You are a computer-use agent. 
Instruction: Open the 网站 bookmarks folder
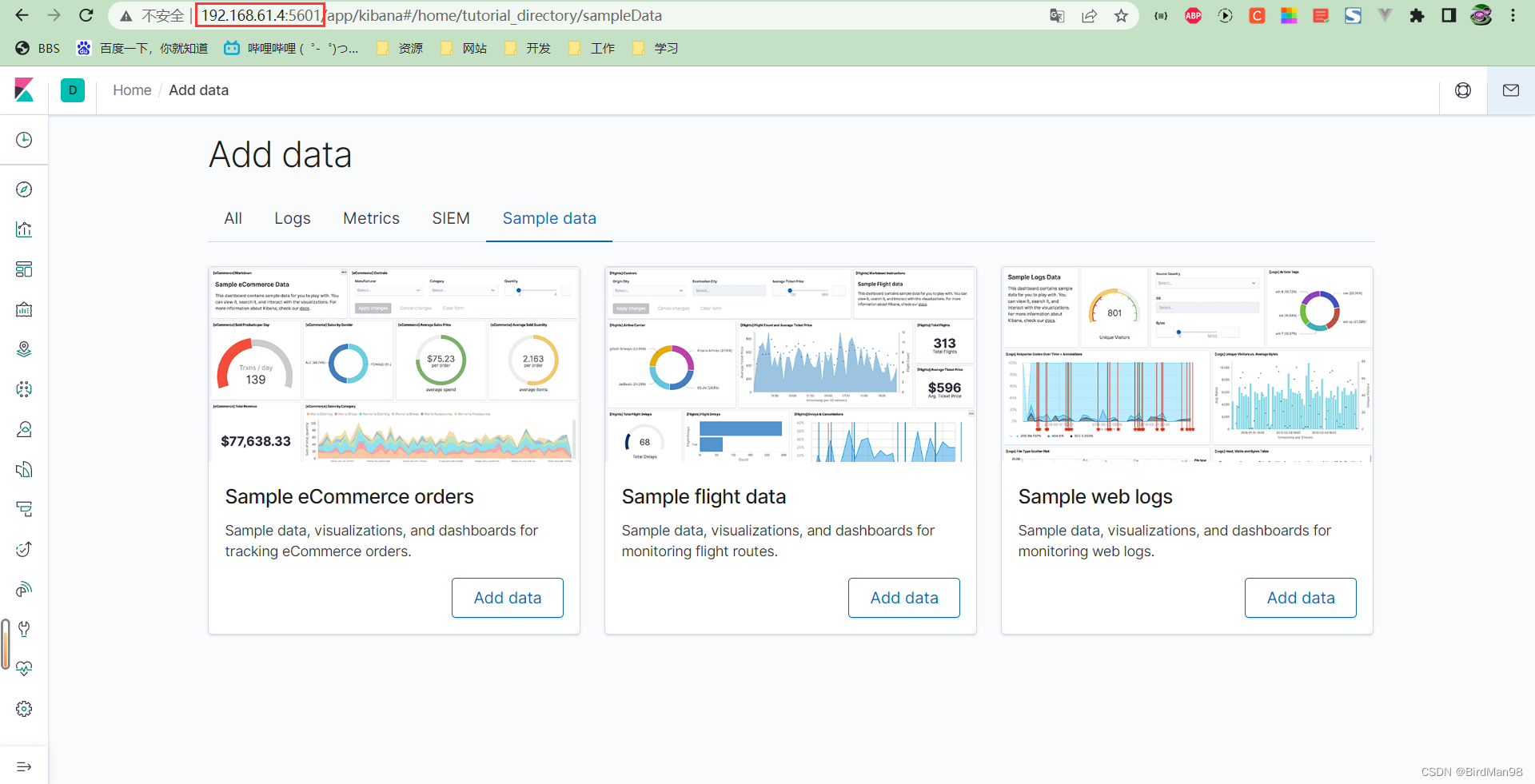[x=464, y=48]
